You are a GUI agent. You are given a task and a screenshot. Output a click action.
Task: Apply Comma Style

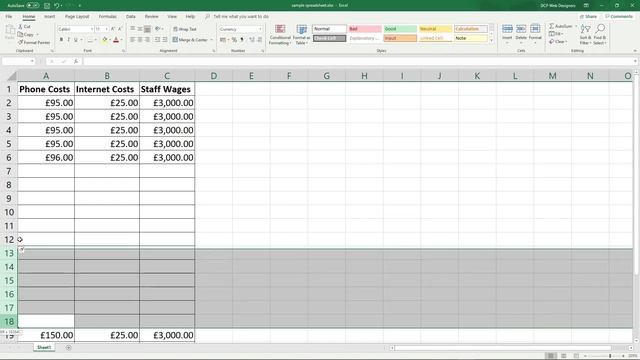[x=242, y=40]
